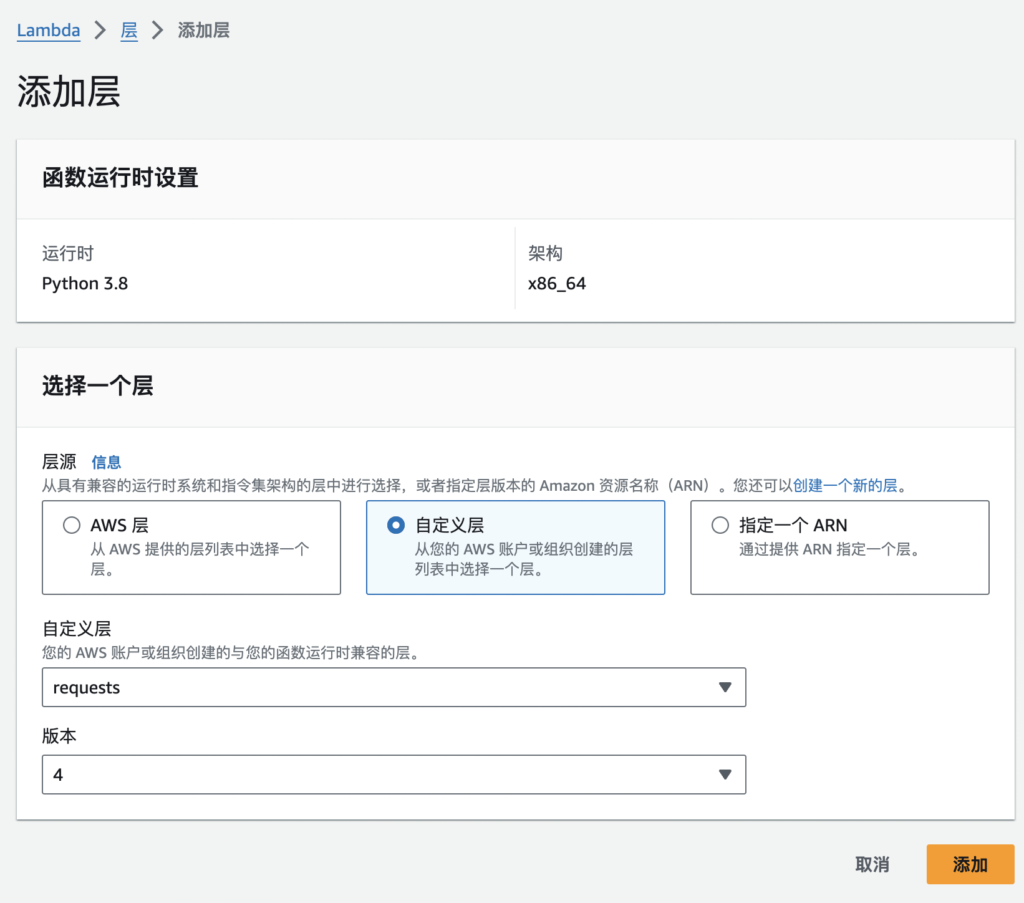
Task: Cancel with the 取消 button
Action: point(872,865)
